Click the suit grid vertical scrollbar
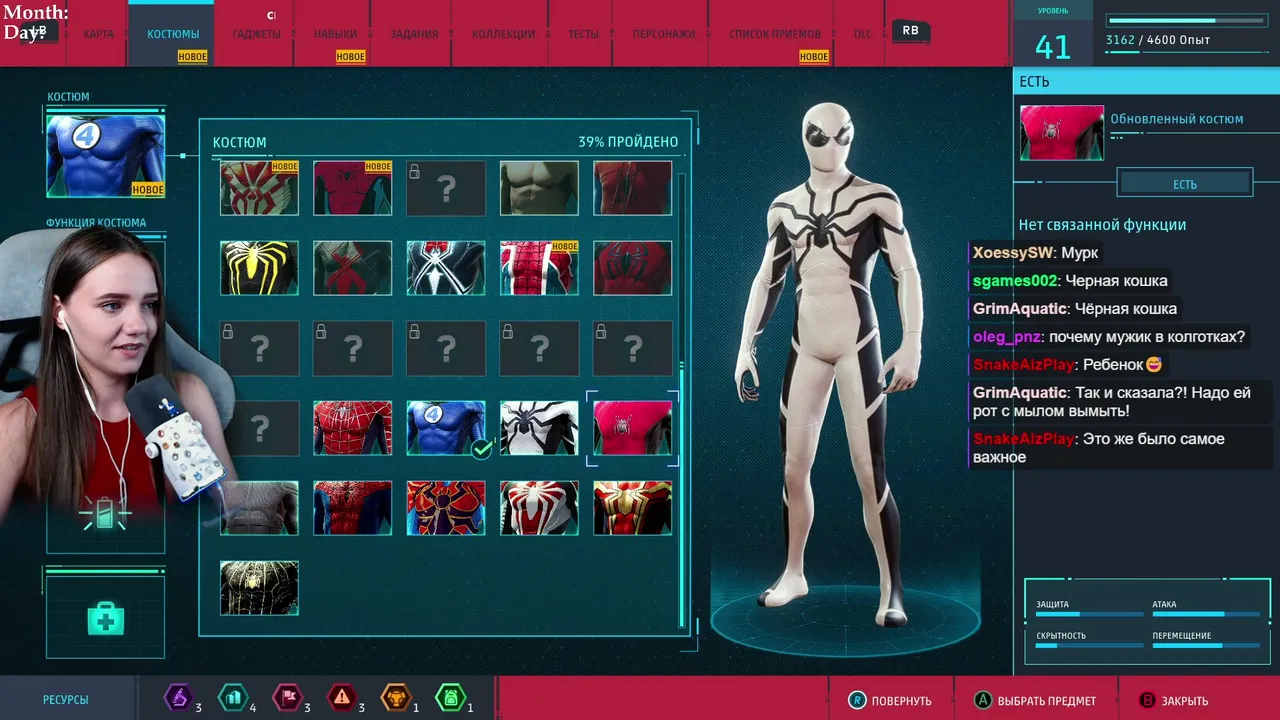 coord(683,400)
